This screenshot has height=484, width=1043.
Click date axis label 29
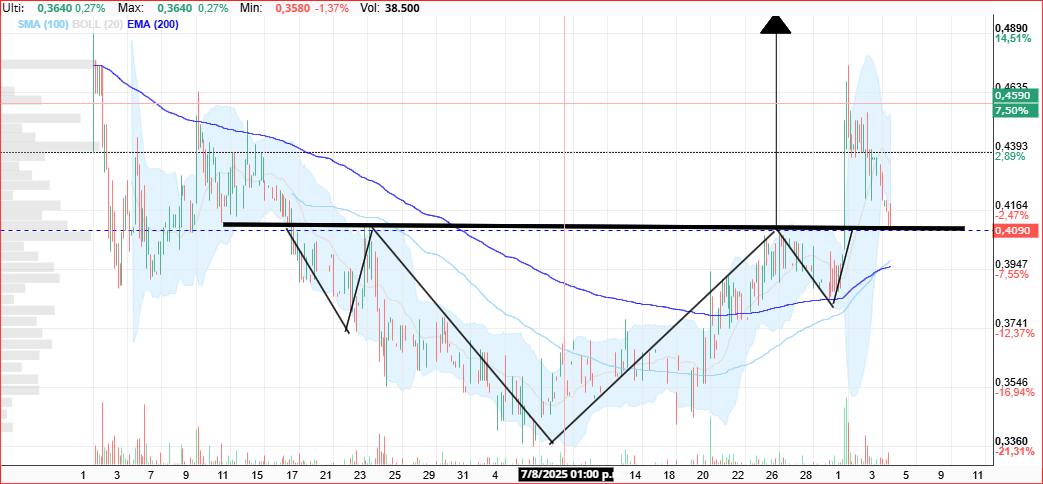(x=429, y=475)
